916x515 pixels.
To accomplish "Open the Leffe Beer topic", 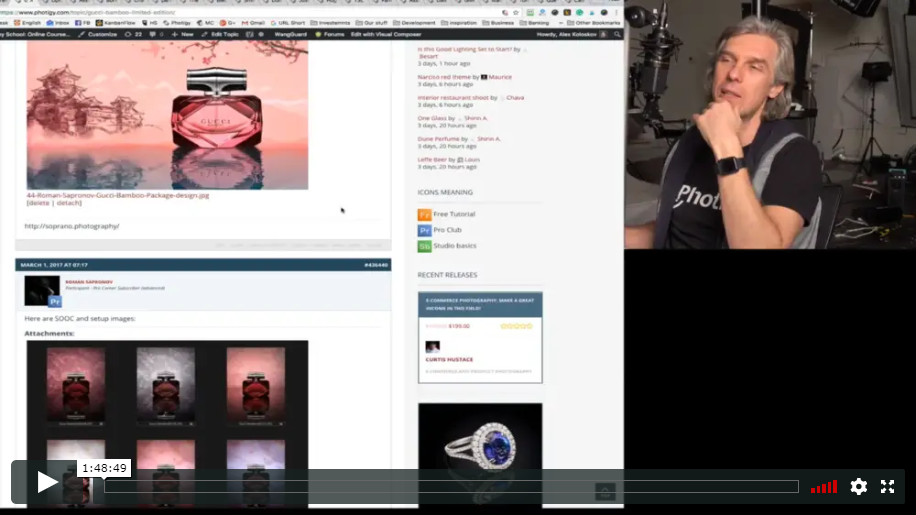I will (x=432, y=159).
